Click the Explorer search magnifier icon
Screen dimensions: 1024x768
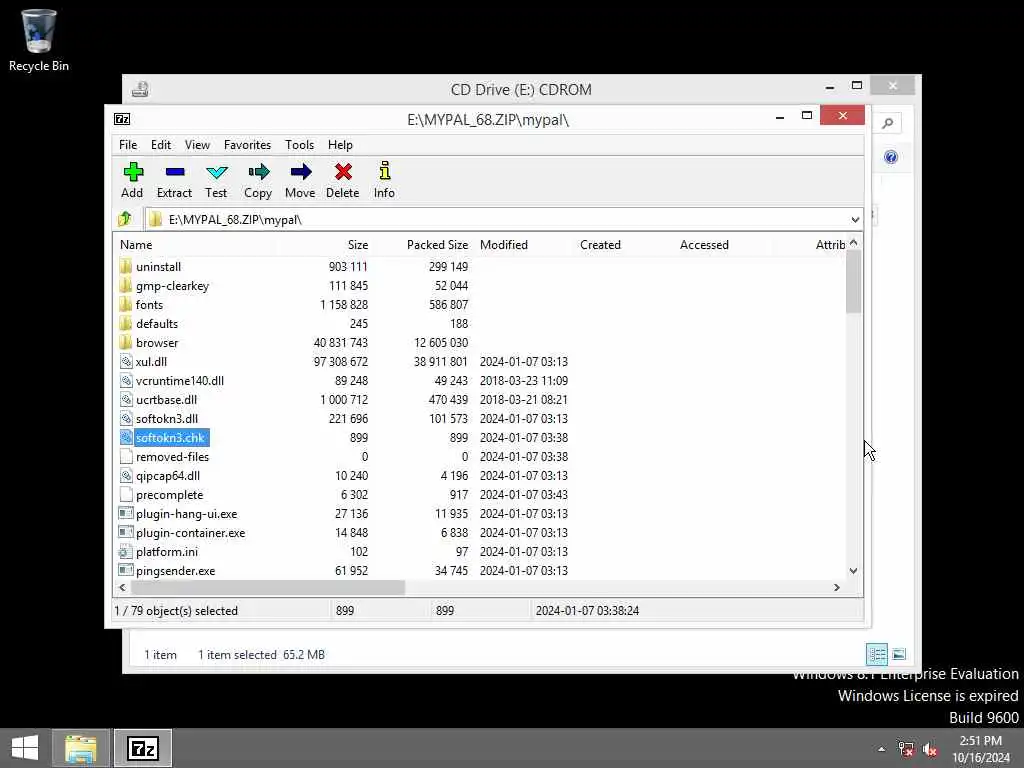(888, 123)
